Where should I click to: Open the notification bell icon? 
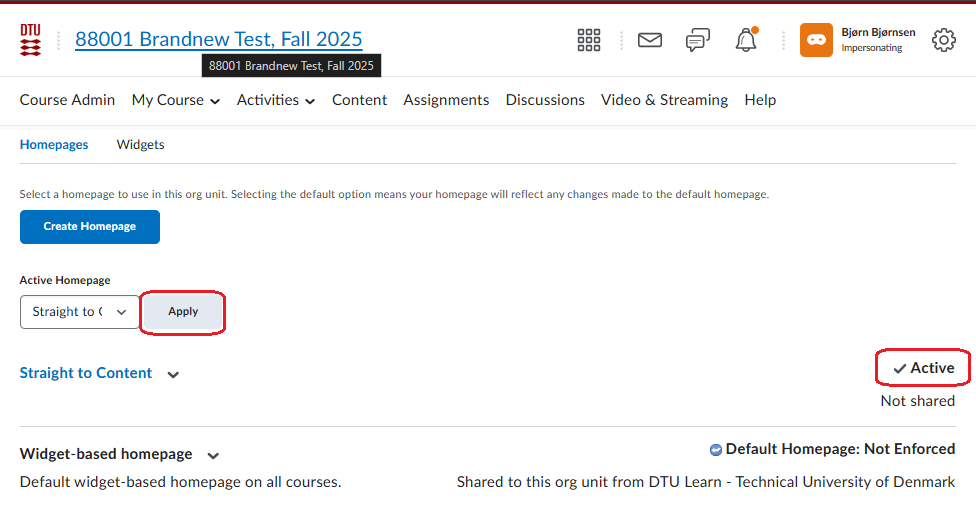point(746,40)
